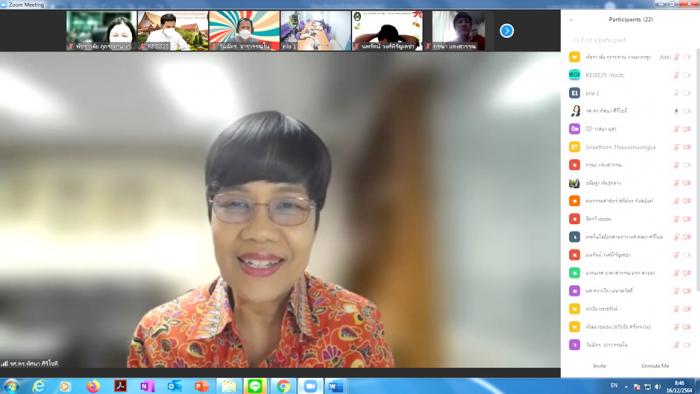Click camera-off icon beside Sireethorn participant
Screen dimensions: 700x394
(x=688, y=147)
